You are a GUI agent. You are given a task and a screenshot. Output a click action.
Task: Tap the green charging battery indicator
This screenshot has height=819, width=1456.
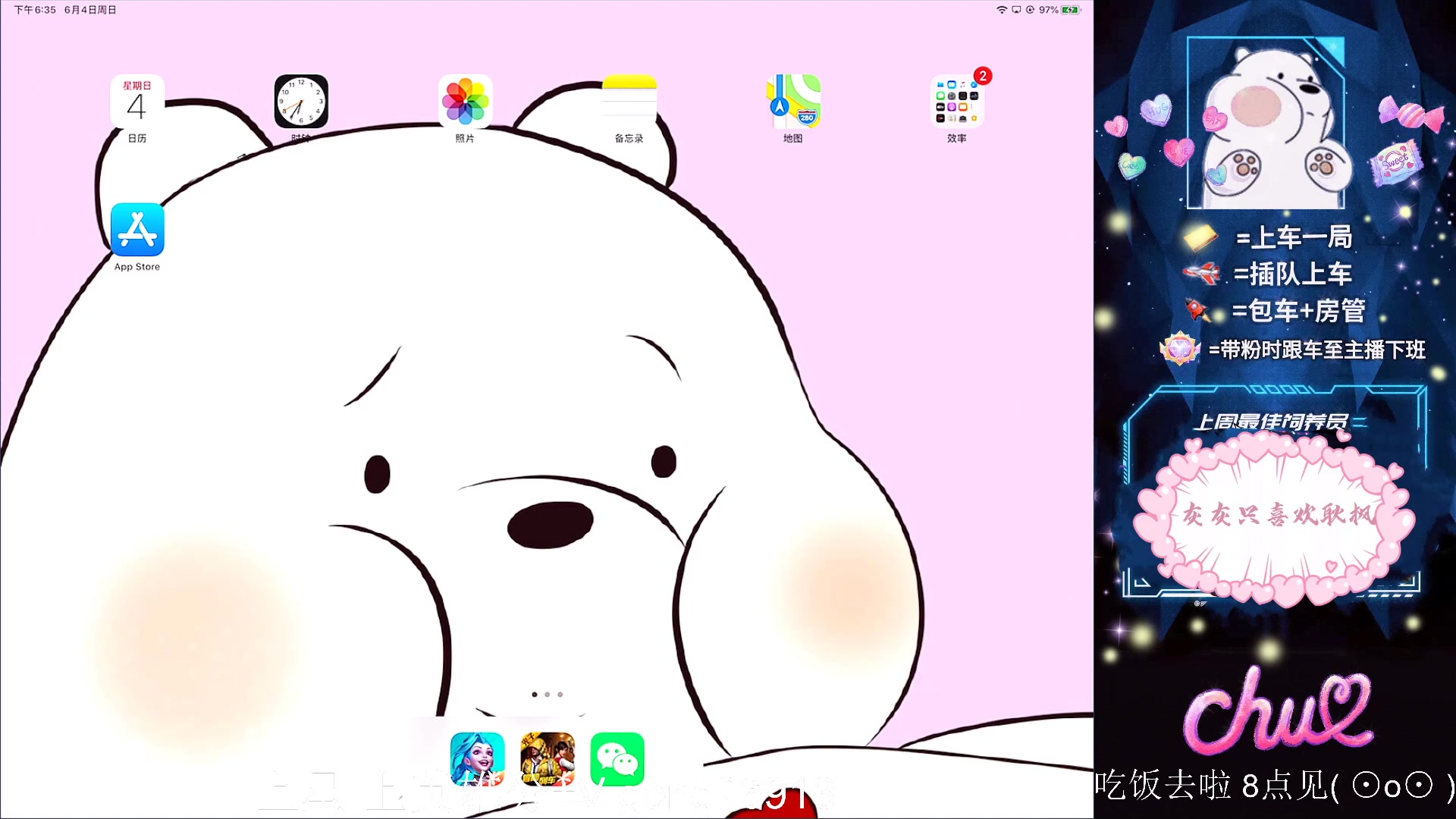point(1070,10)
